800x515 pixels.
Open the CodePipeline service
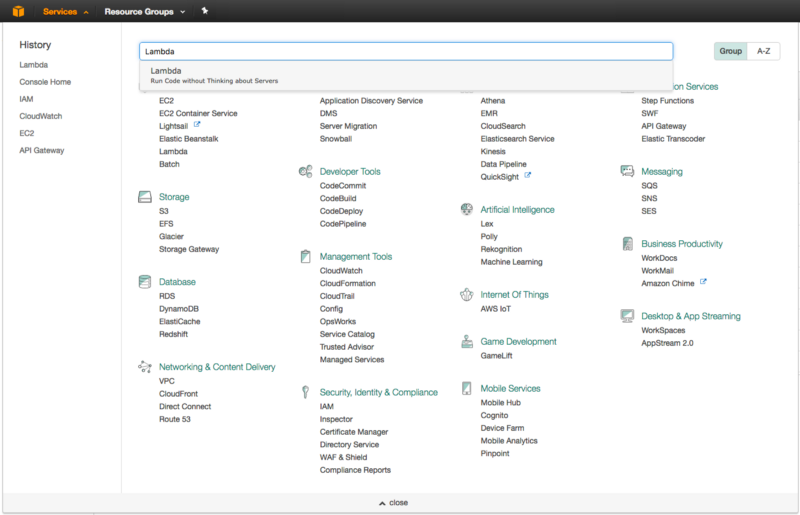[x=343, y=224]
